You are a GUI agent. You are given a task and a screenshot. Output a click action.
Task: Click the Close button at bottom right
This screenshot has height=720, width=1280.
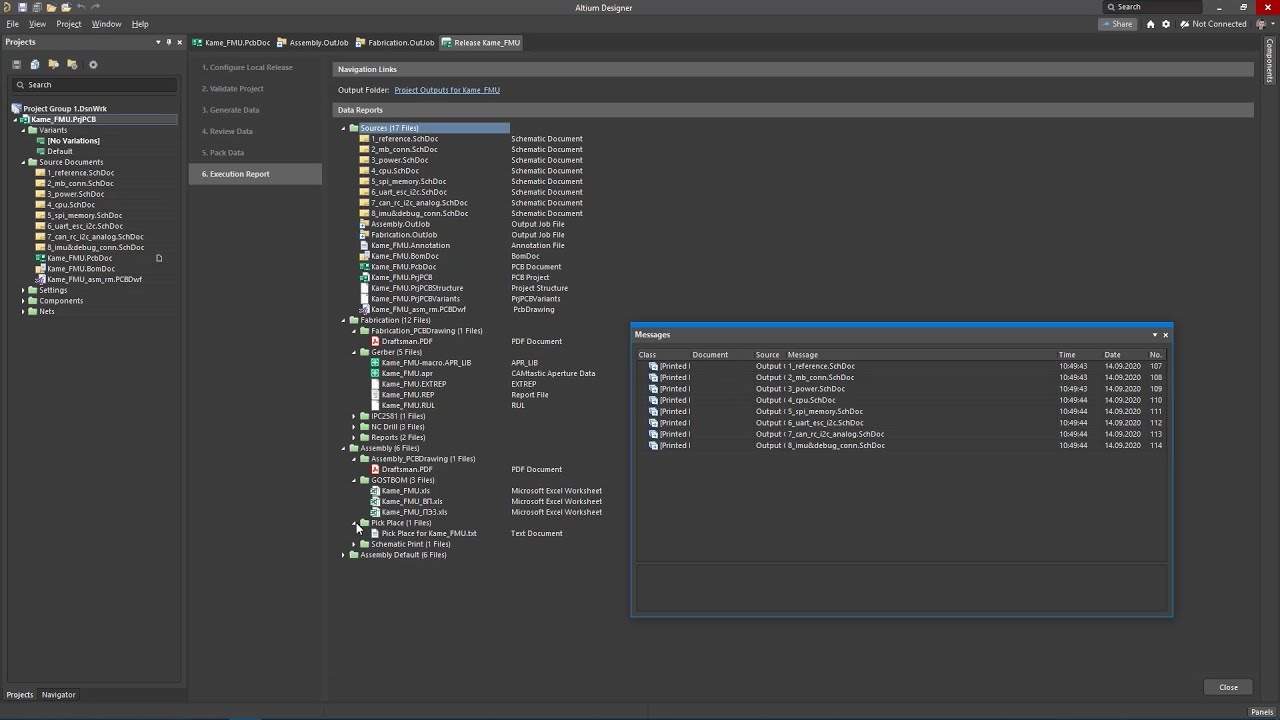point(1228,687)
